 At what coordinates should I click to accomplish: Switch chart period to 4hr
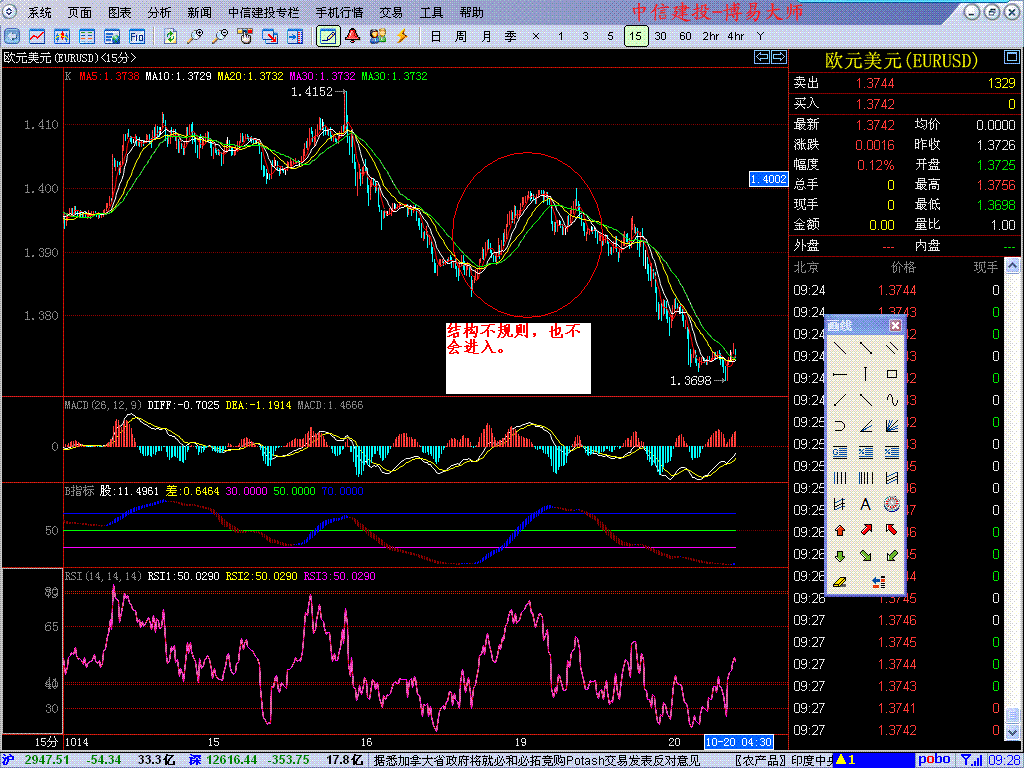[x=735, y=36]
